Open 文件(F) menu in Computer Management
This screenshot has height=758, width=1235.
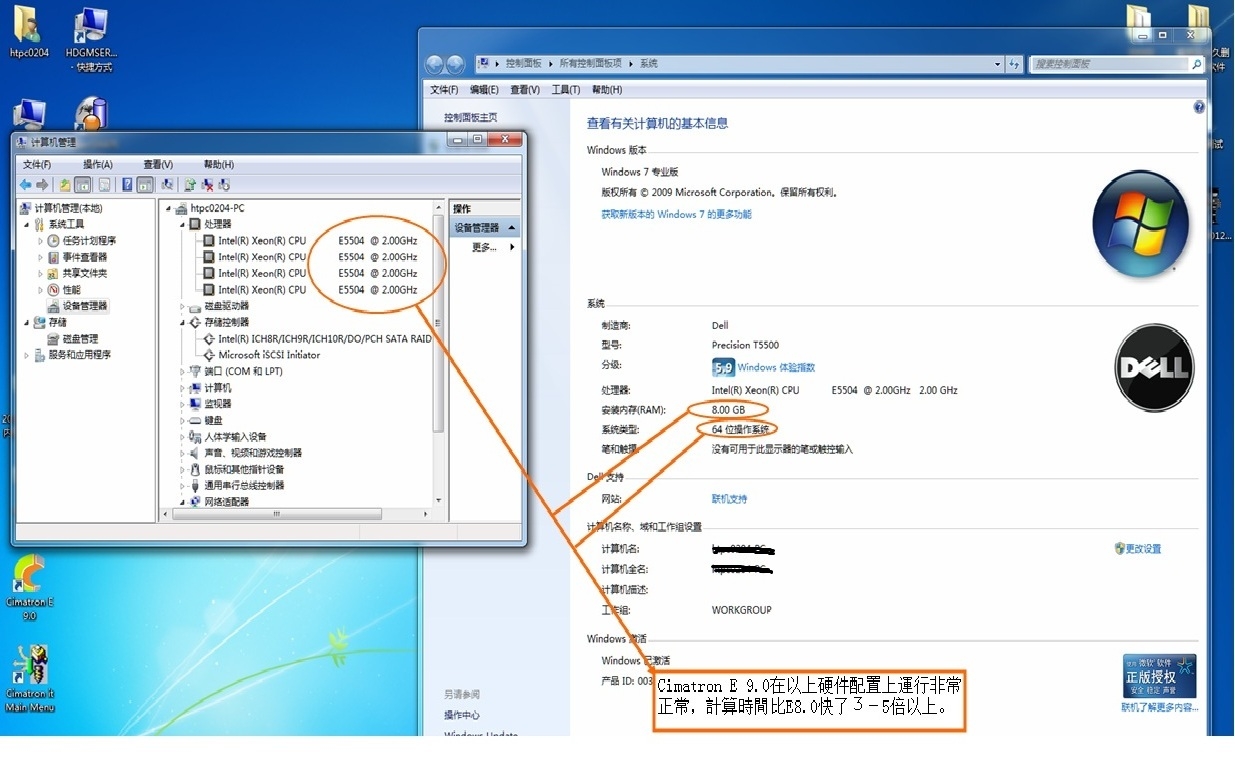click(x=37, y=165)
